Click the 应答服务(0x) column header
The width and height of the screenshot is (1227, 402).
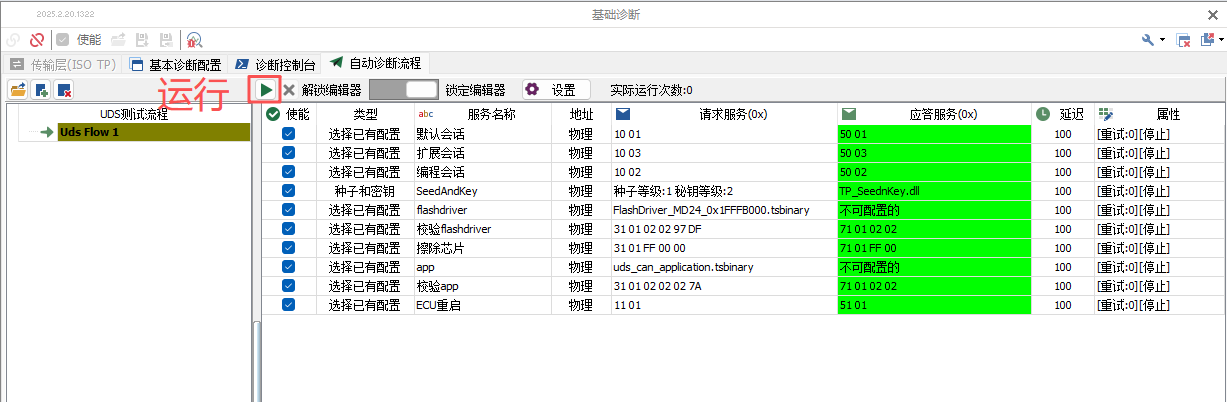click(934, 114)
